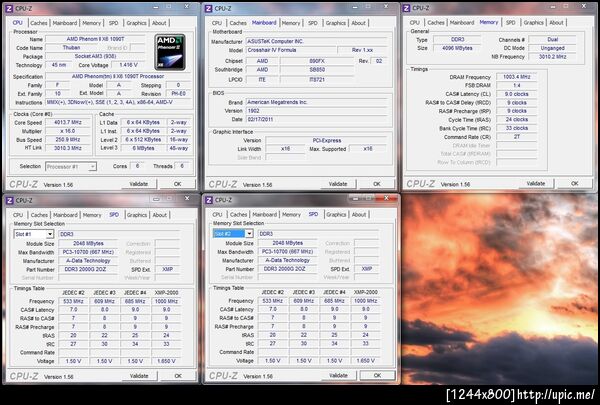600x405 pixels.
Task: Show the Graphics tab in the Slot #1 SPD window
Action: pos(137,215)
